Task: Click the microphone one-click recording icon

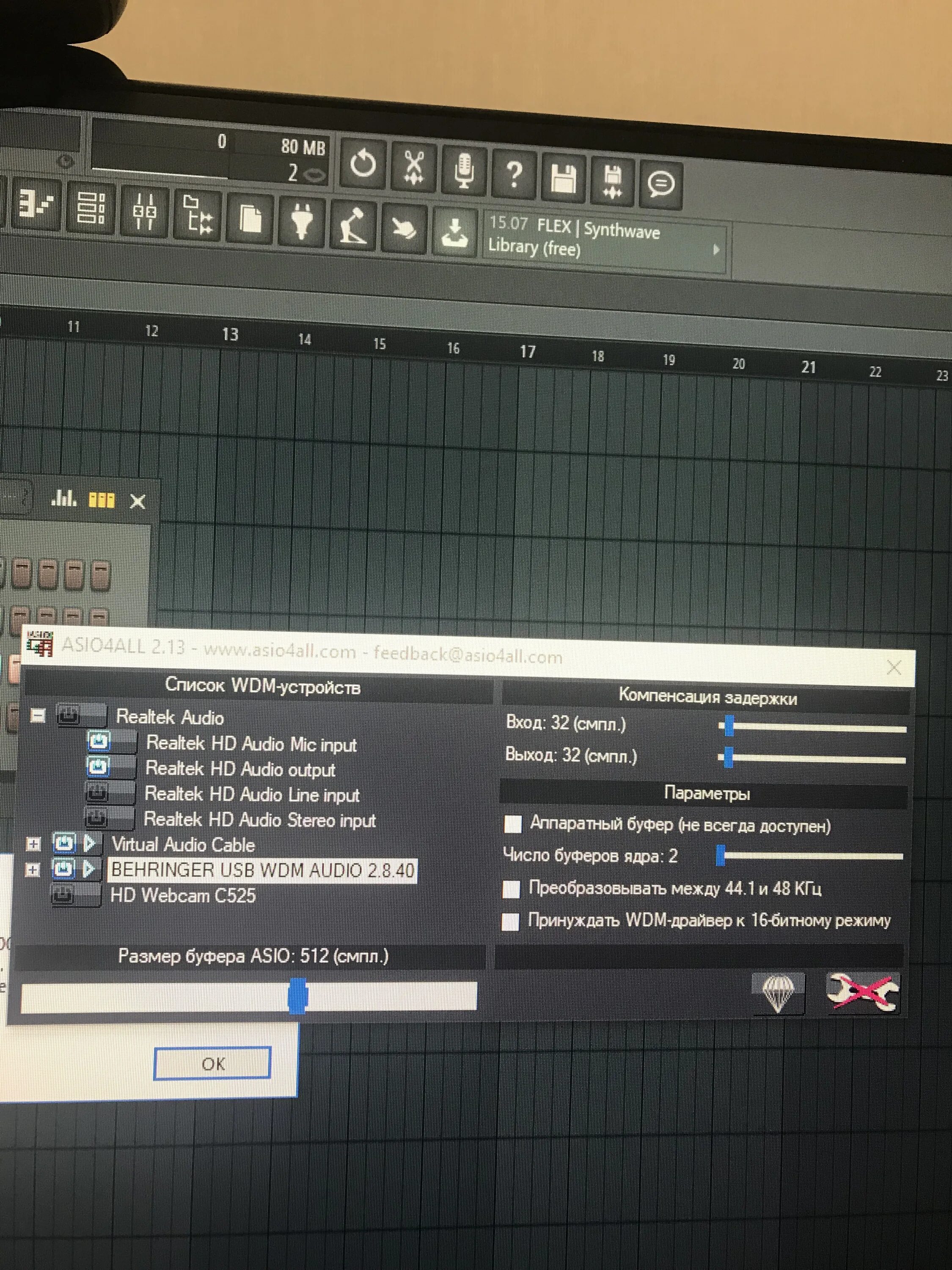Action: pyautogui.click(x=464, y=171)
